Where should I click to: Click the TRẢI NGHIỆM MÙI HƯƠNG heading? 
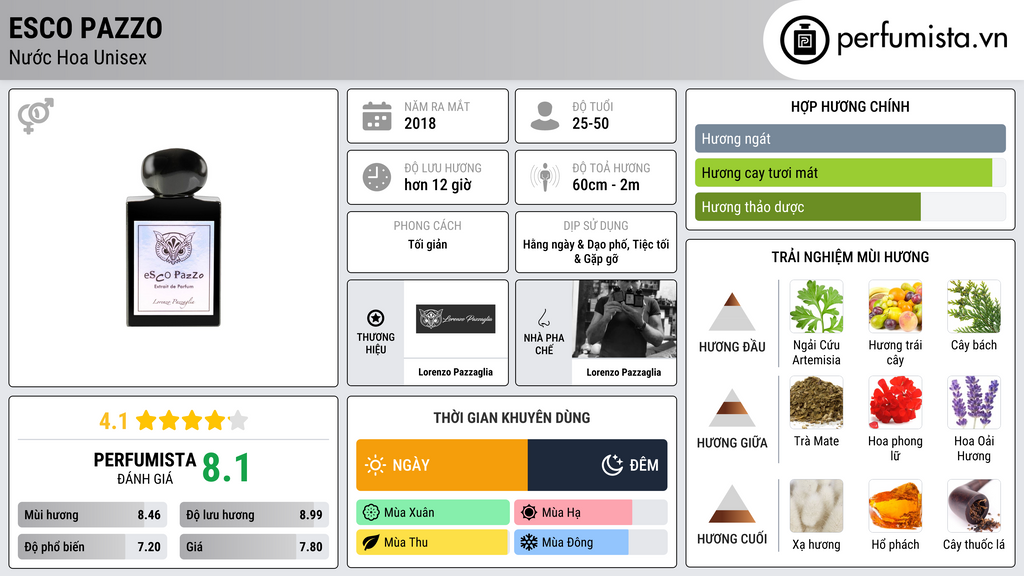click(x=850, y=257)
